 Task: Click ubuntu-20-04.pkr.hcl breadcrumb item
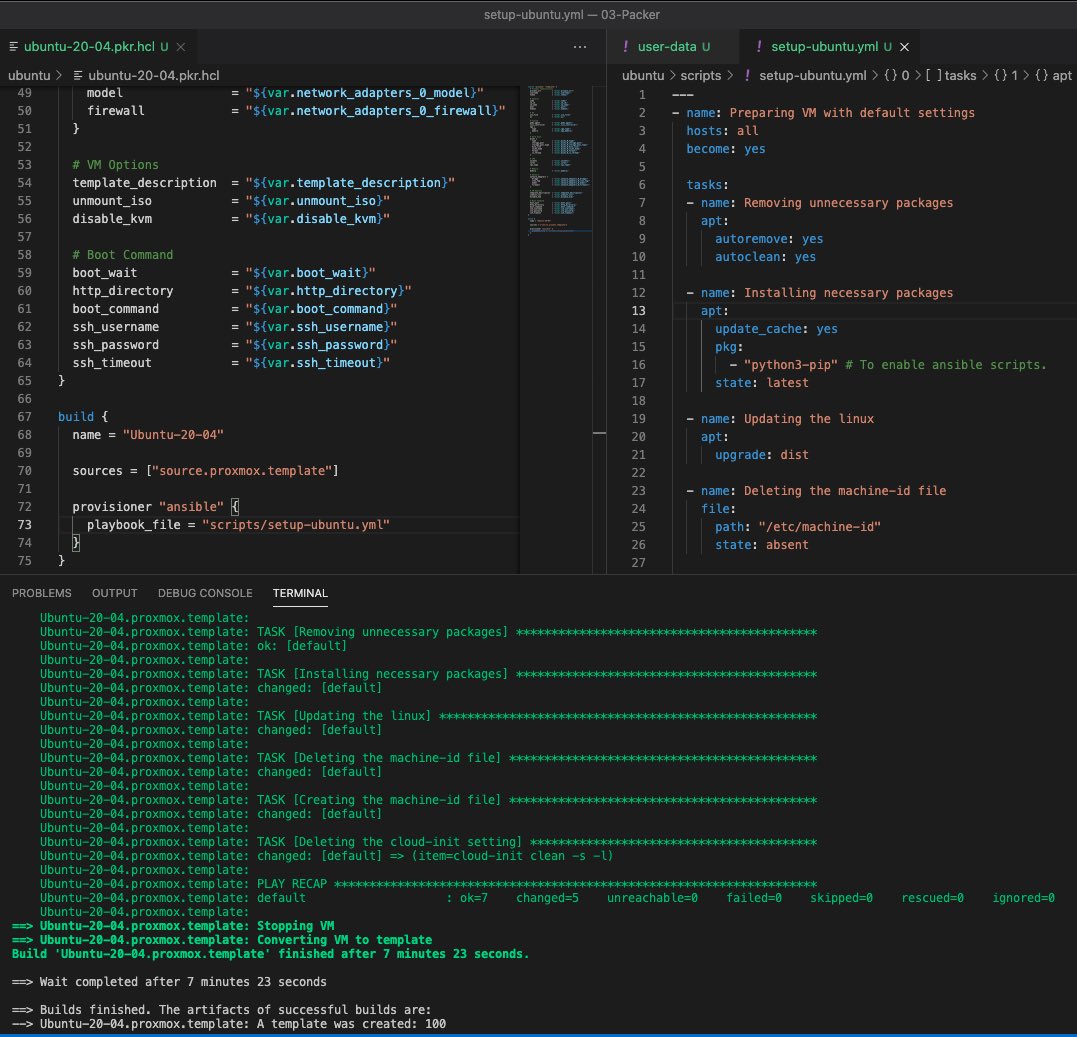146,76
